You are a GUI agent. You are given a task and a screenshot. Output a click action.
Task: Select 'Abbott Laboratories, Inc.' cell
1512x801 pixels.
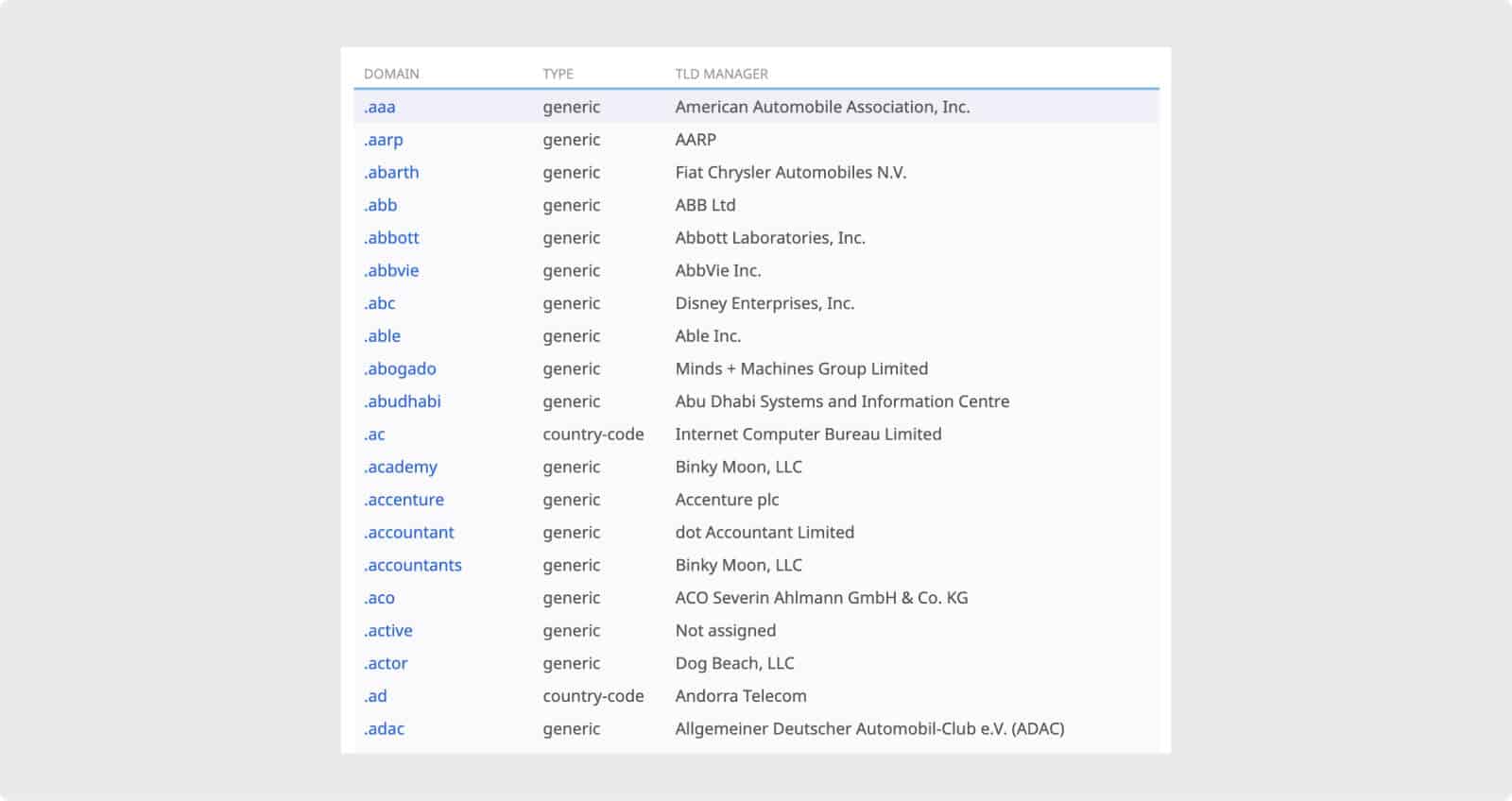pos(770,238)
